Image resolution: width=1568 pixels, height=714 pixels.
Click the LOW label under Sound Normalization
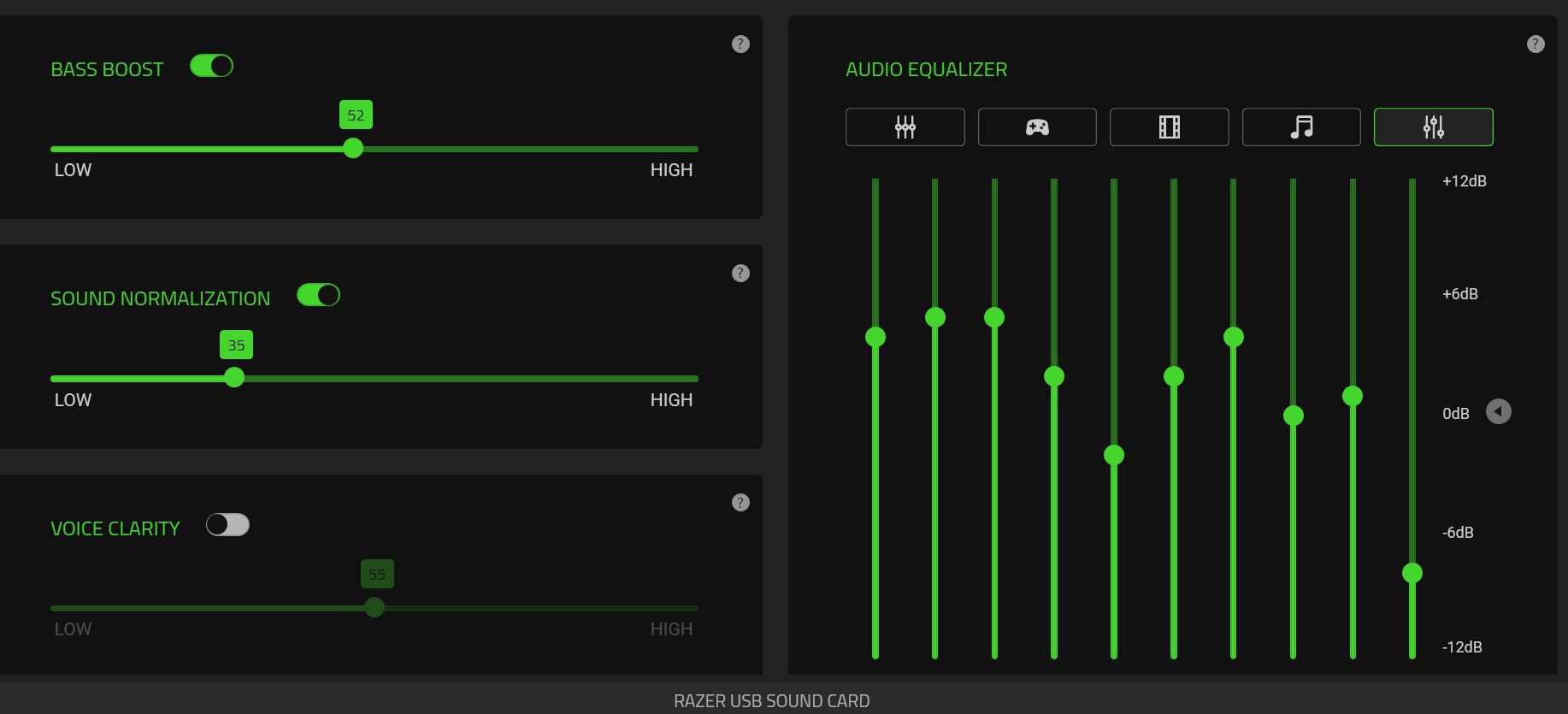coord(73,400)
